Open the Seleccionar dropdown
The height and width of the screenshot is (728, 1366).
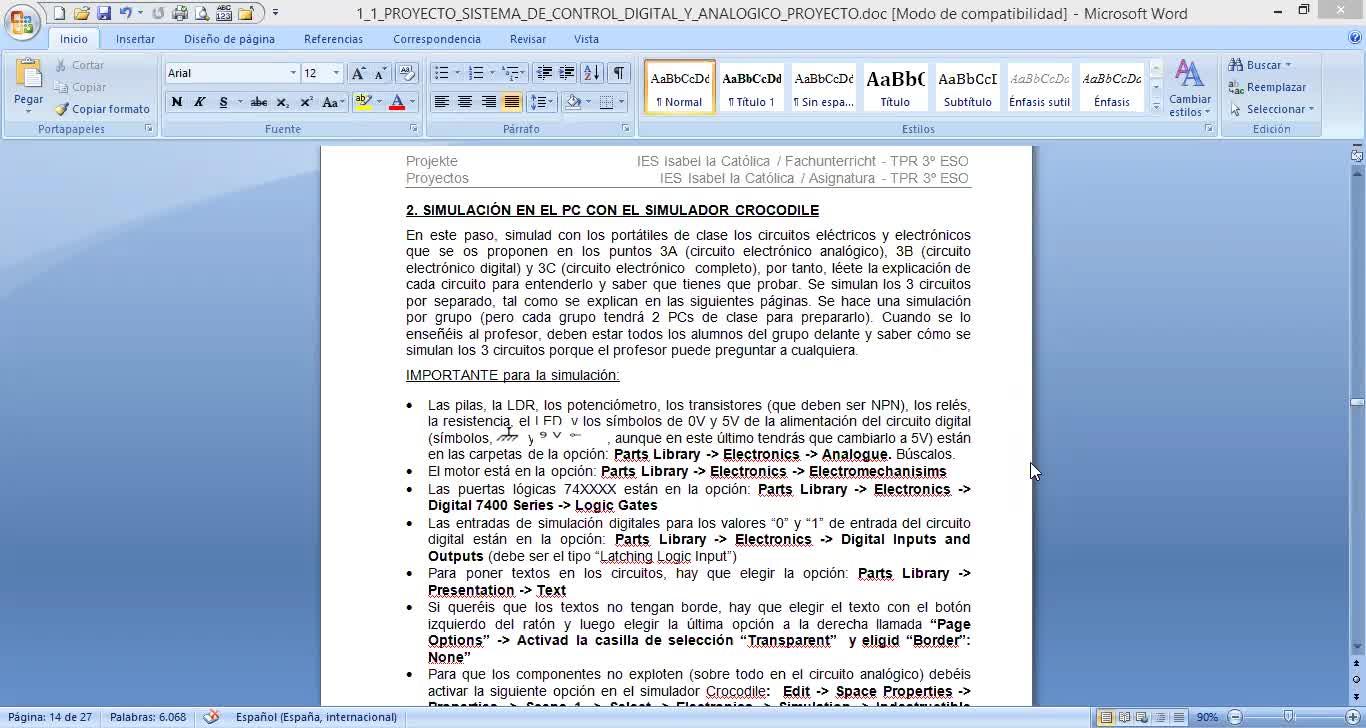point(1272,109)
